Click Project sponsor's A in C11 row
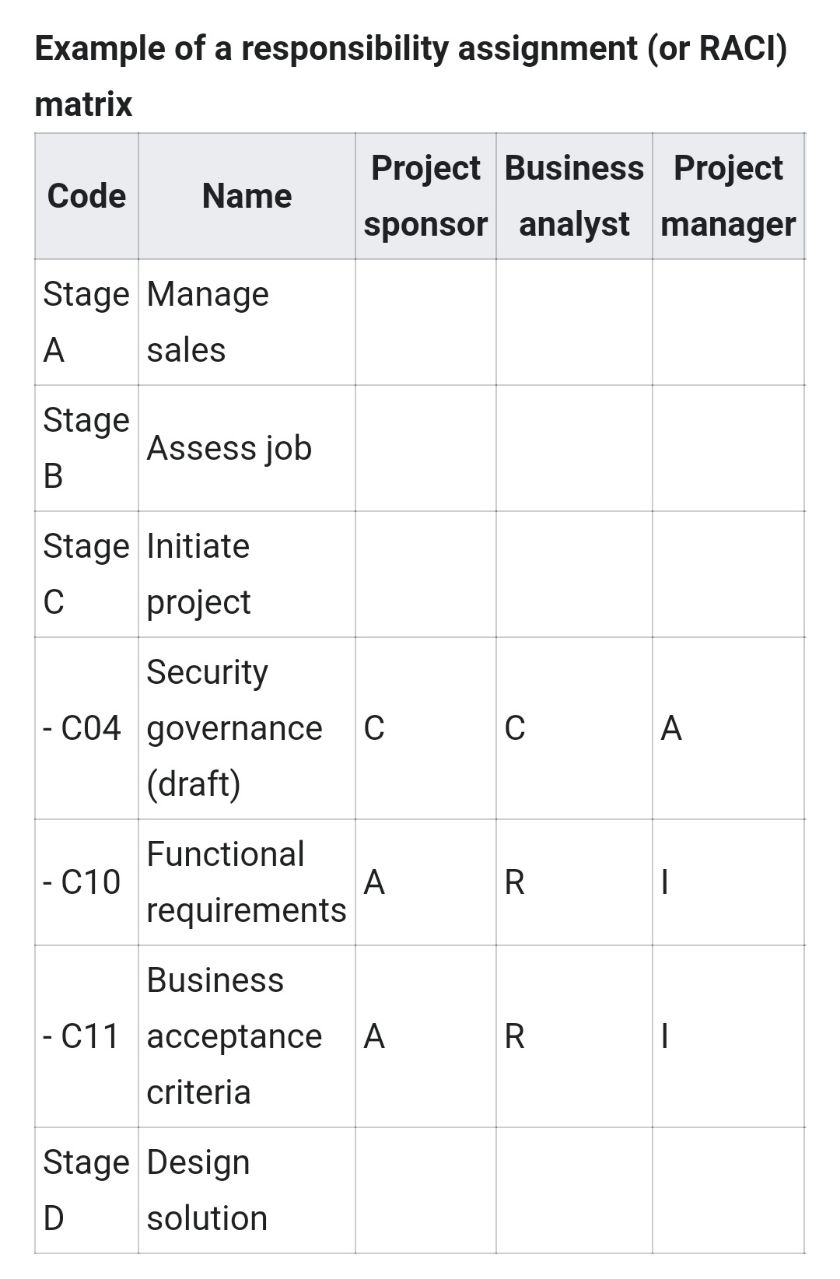 click(374, 1036)
